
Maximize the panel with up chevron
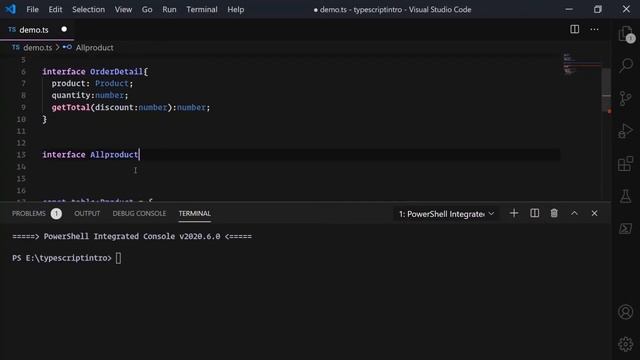point(574,213)
